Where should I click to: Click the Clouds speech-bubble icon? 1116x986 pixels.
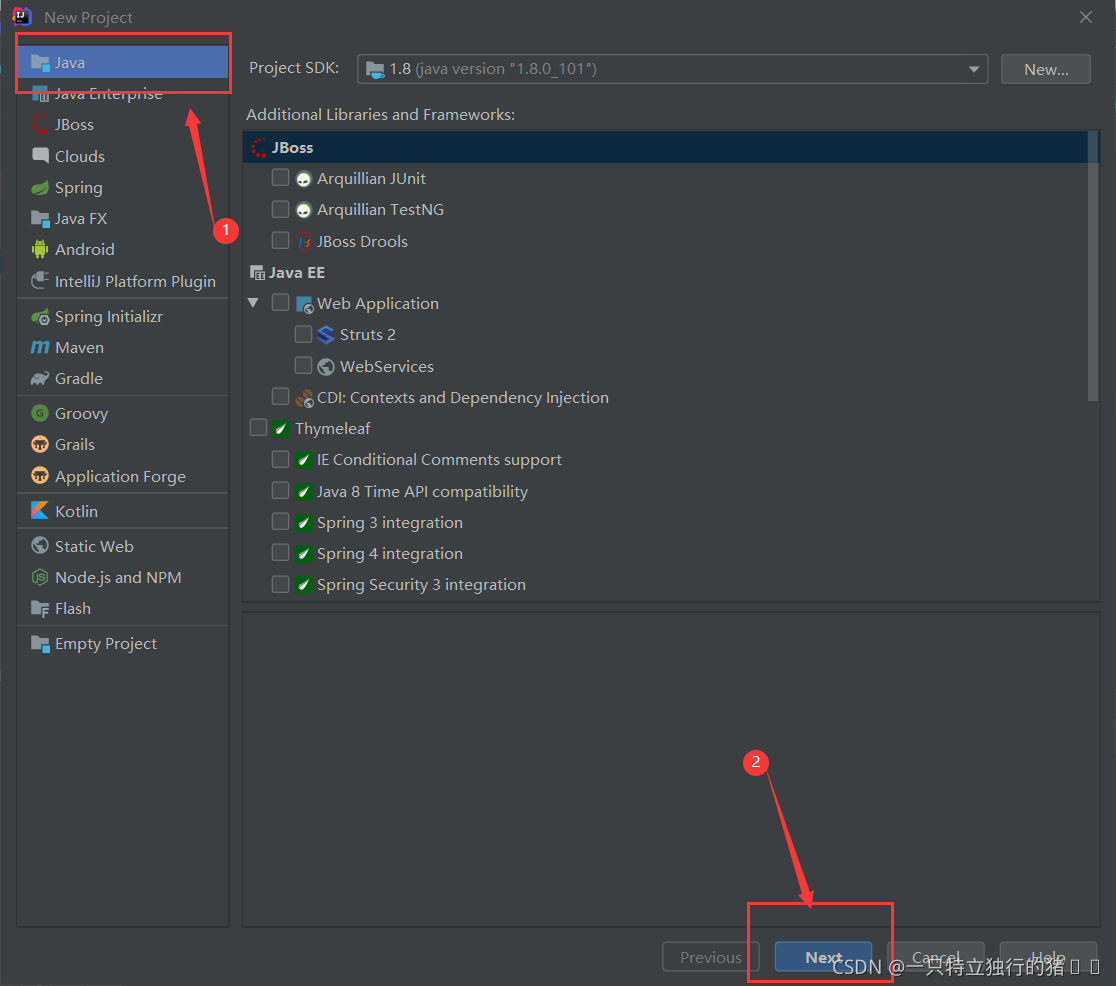pyautogui.click(x=40, y=156)
